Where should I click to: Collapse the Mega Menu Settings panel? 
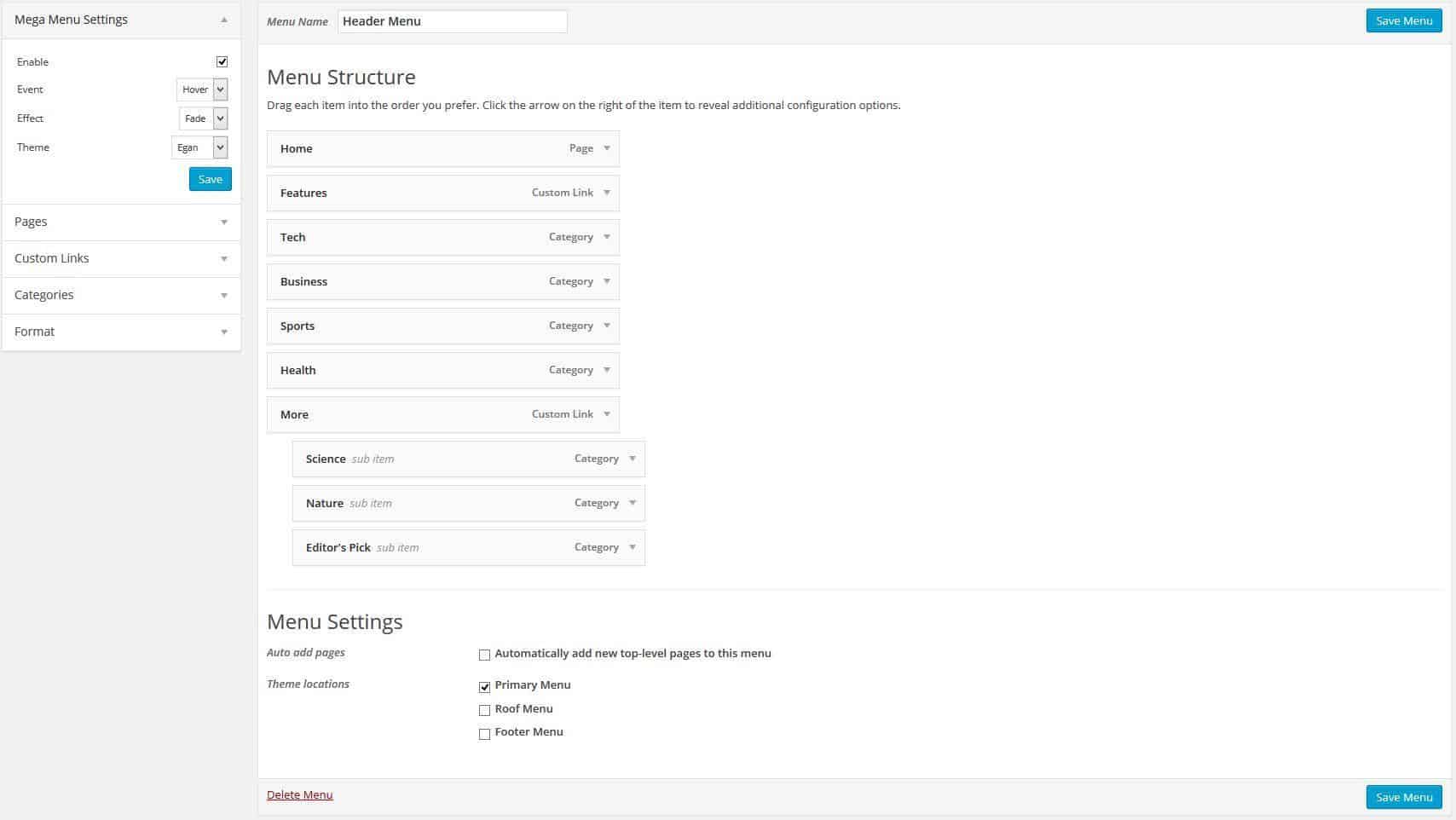pos(224,20)
